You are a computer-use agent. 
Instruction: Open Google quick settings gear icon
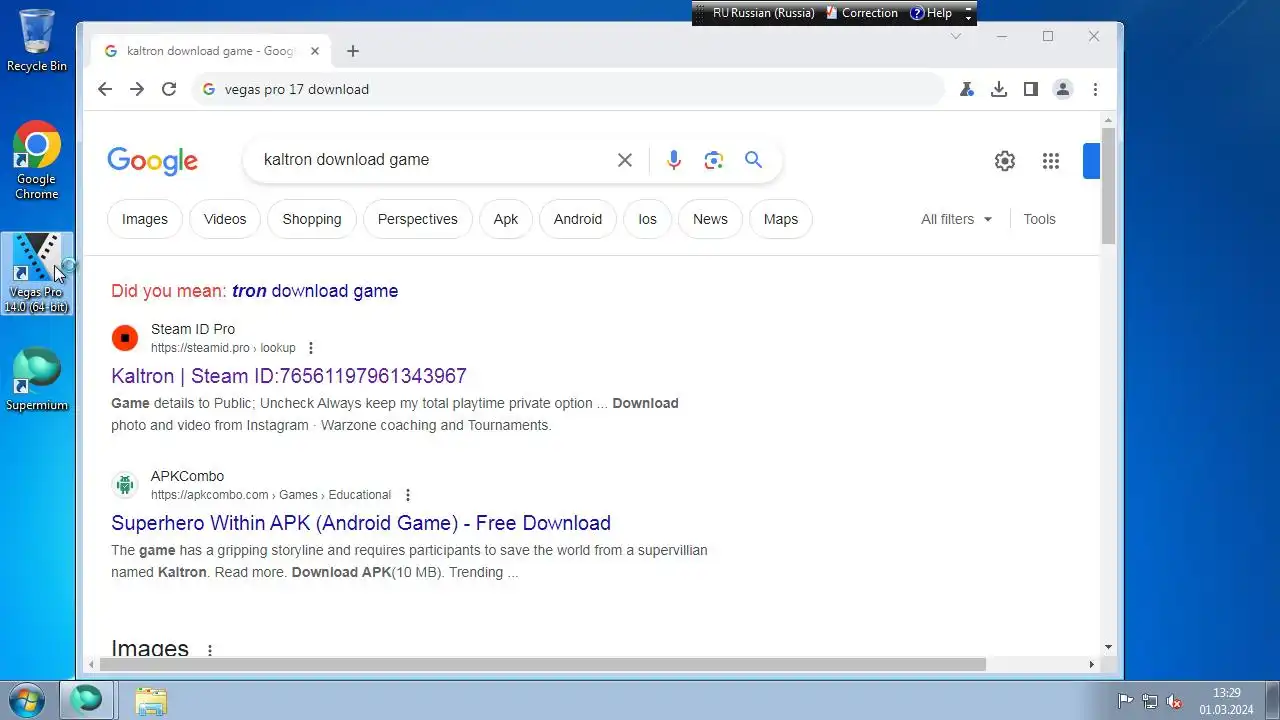pos(1005,161)
